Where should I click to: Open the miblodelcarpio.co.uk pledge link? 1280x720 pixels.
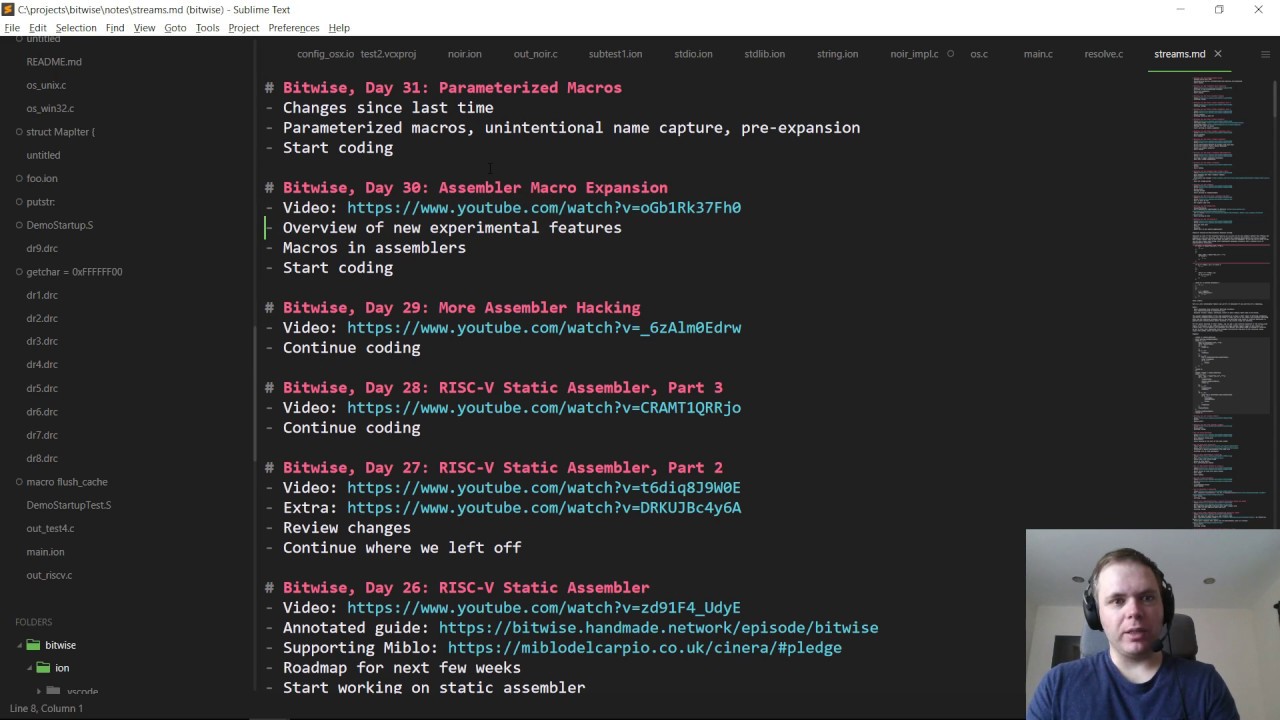(645, 648)
